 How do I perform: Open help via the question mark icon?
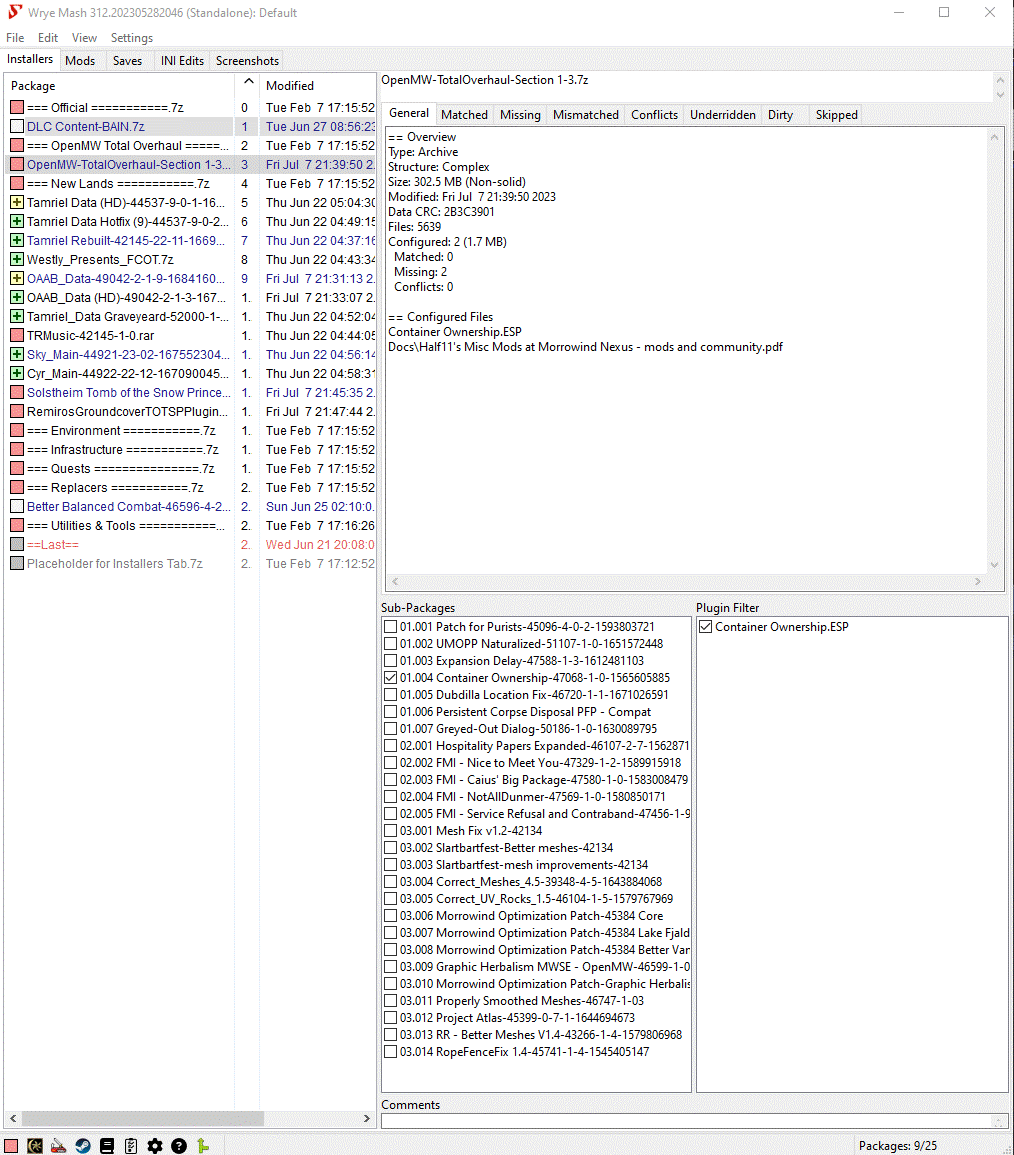(x=179, y=1145)
